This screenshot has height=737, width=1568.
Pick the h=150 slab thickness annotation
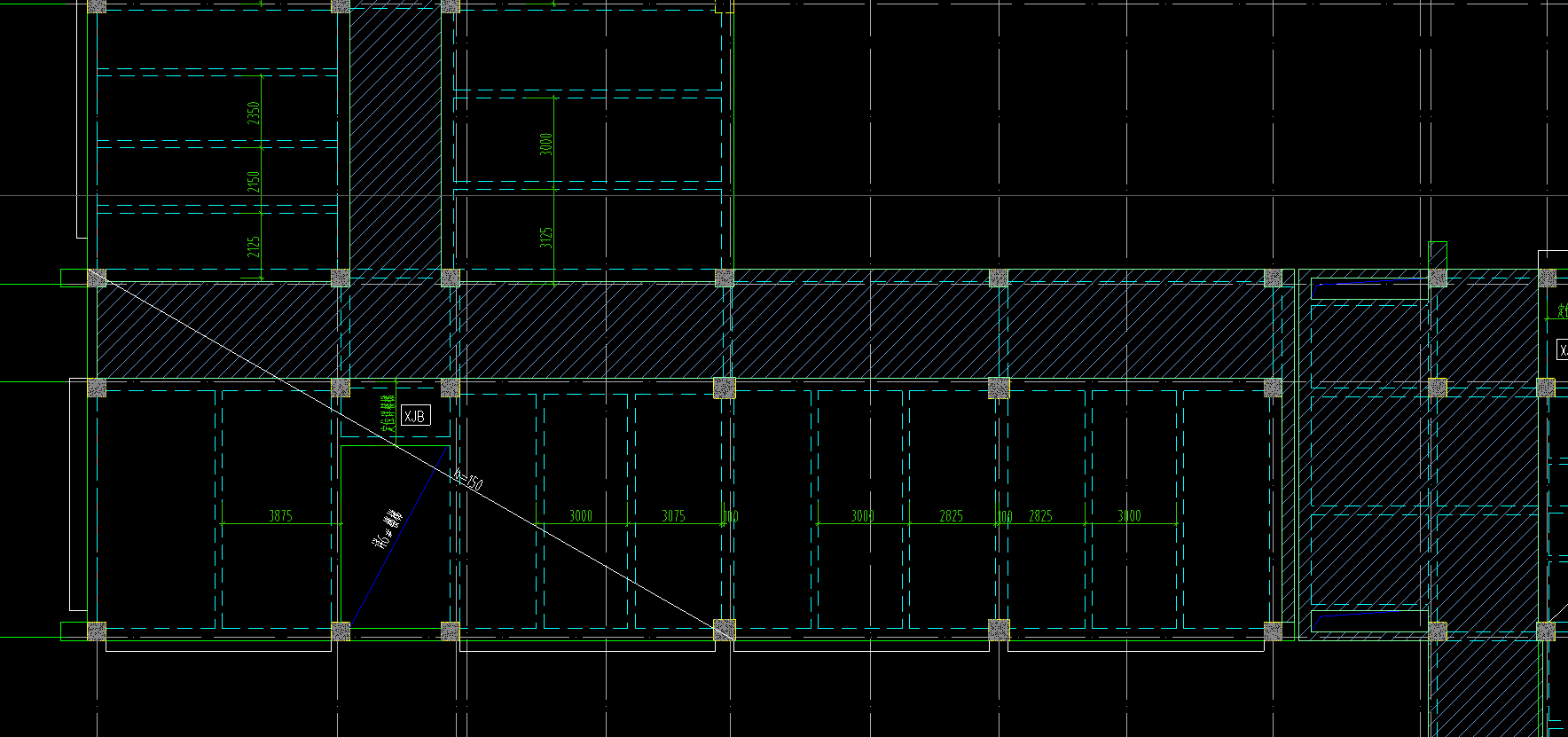[x=467, y=480]
